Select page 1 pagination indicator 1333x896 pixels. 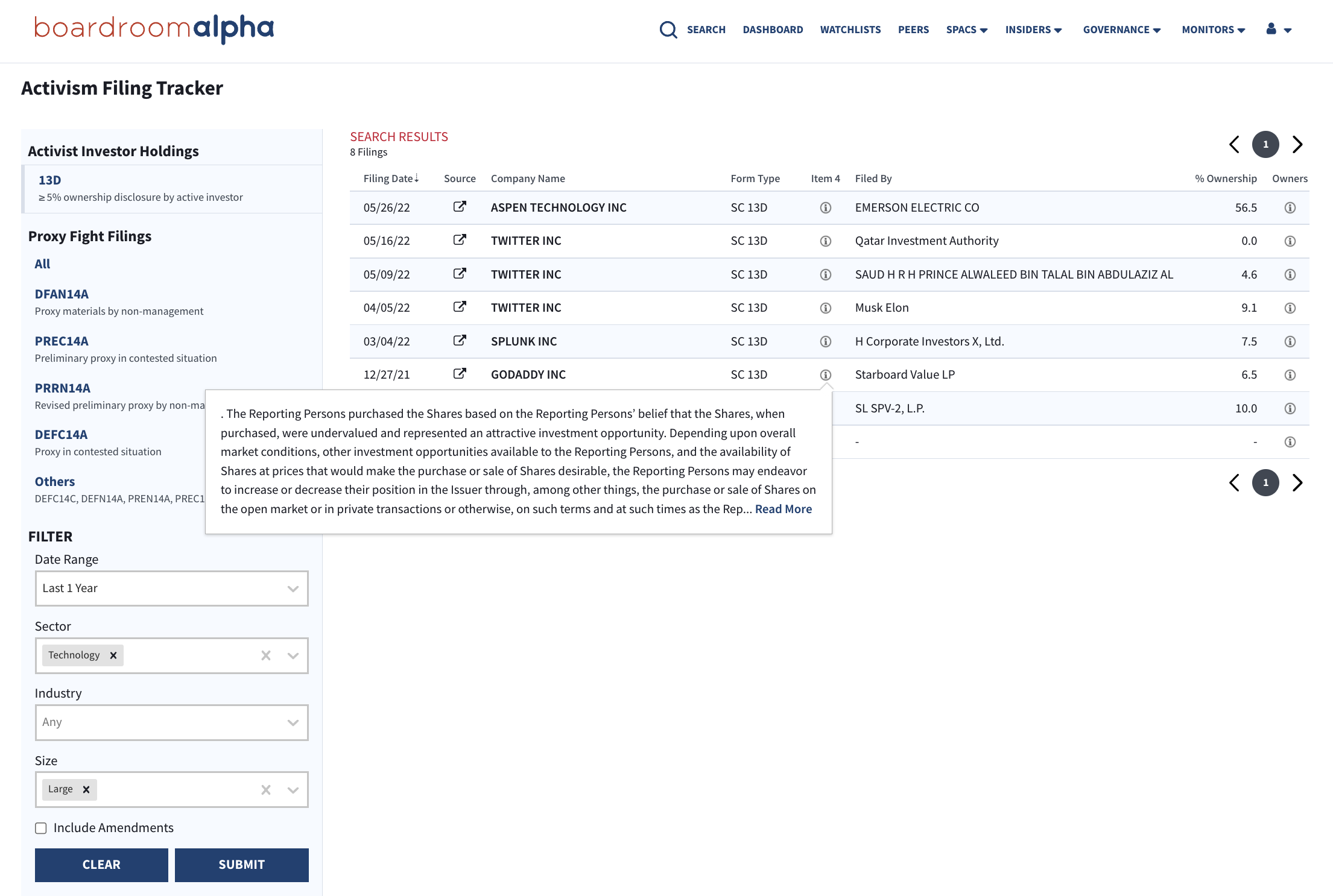1266,144
